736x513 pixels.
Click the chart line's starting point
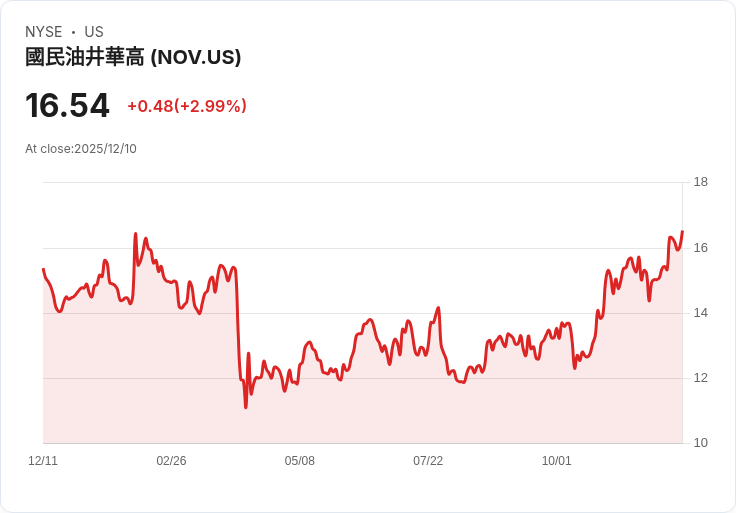click(43, 269)
